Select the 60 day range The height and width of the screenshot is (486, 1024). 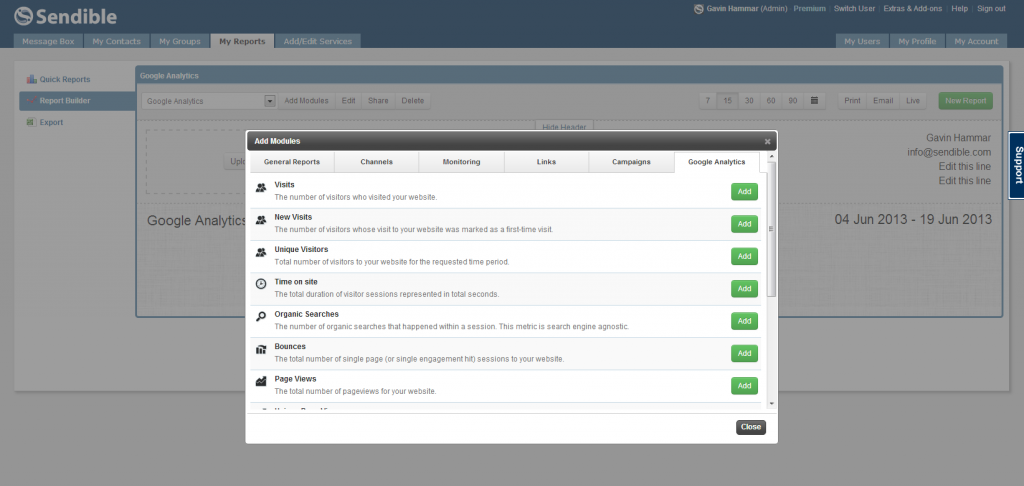[771, 101]
